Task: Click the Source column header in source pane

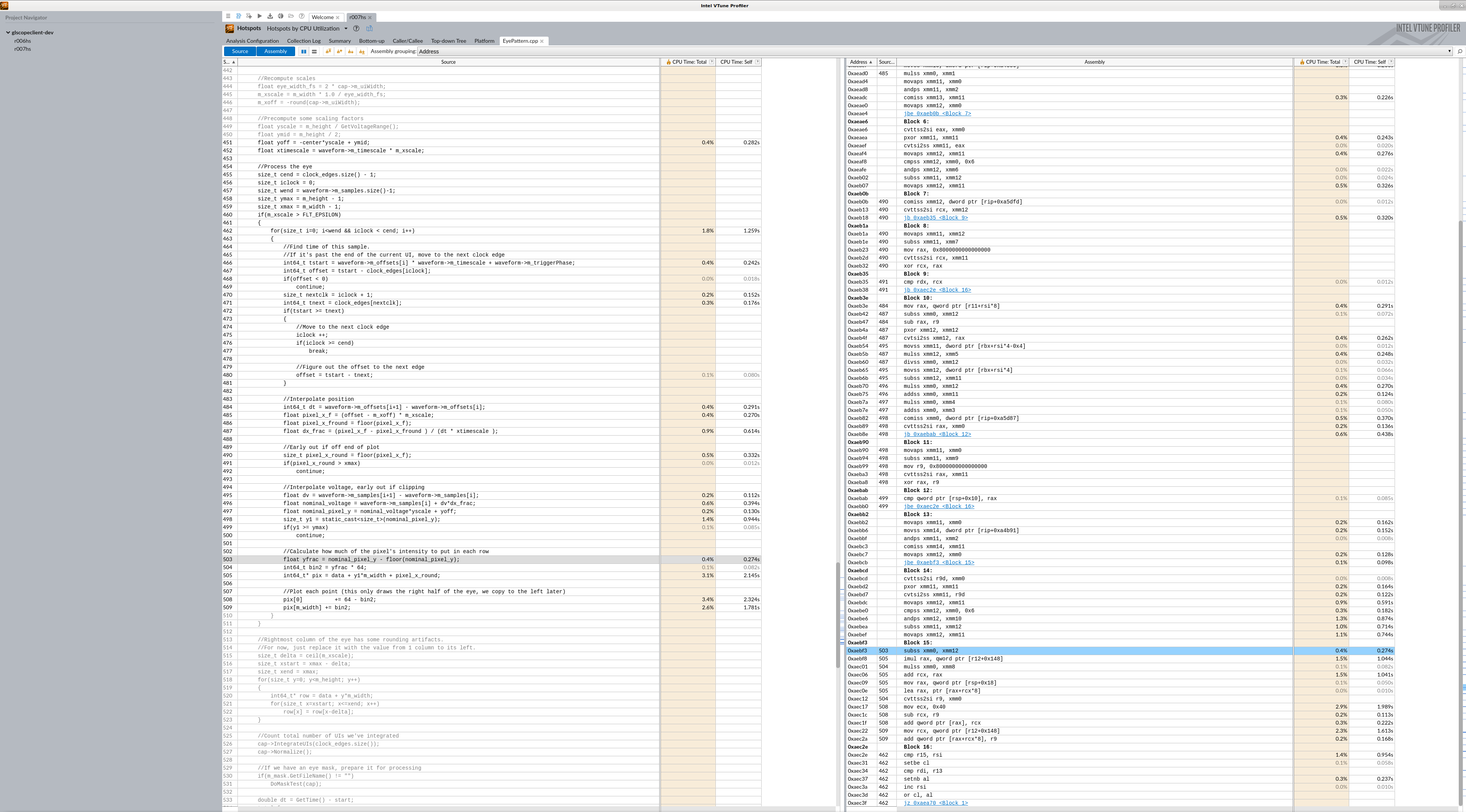Action: (449, 62)
